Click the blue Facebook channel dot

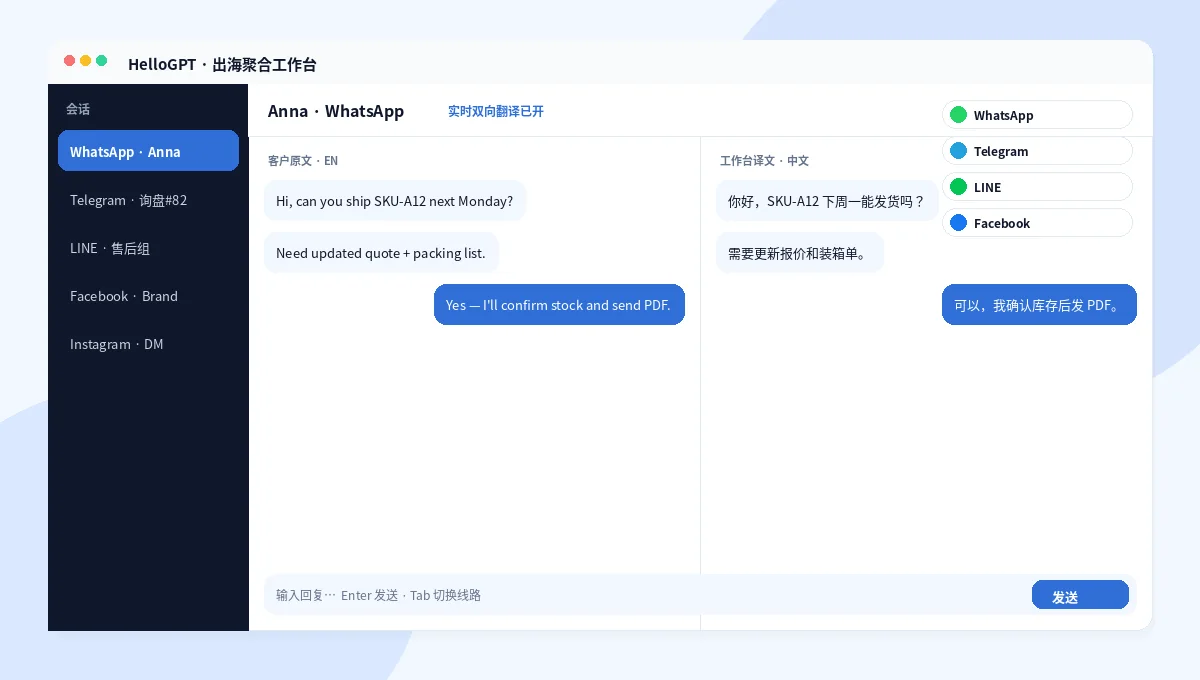click(958, 223)
